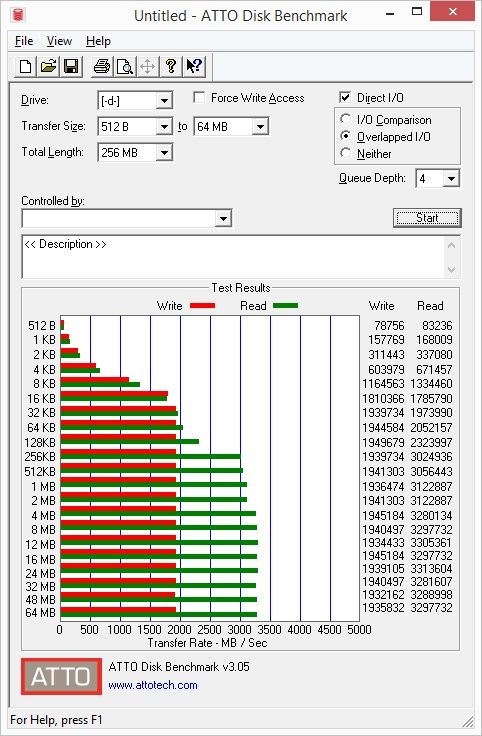Click the ATTO app icon in title bar
Viewport: 482px width, 736px height.
point(18,15)
